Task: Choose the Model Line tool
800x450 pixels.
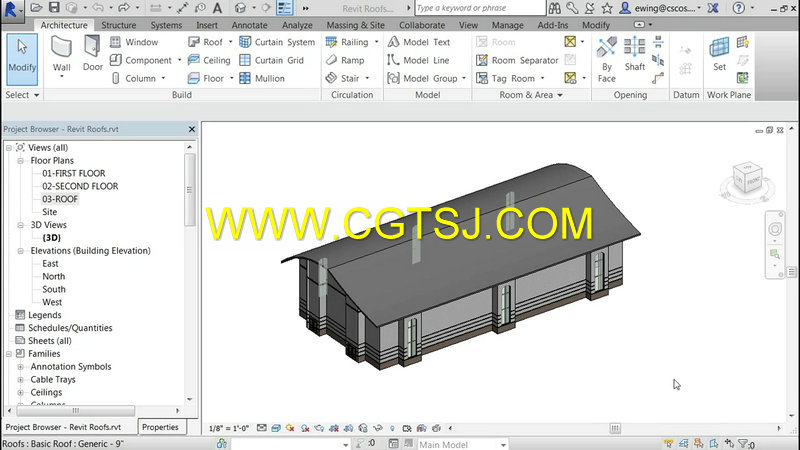Action: [418, 60]
